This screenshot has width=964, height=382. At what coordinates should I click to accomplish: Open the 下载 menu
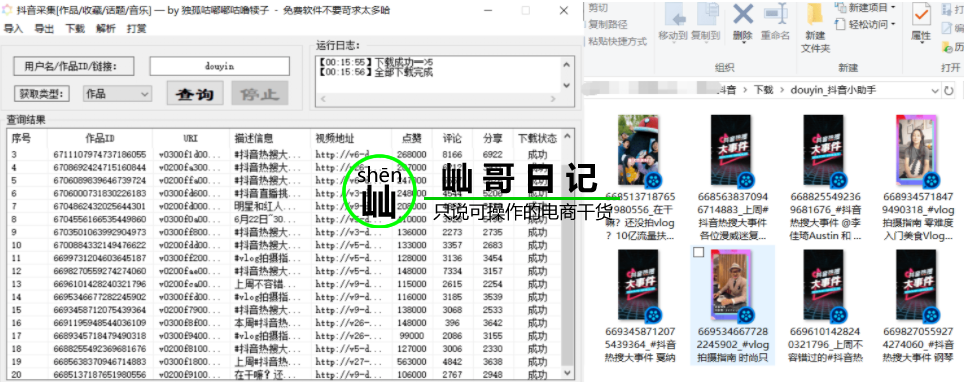coord(75,28)
